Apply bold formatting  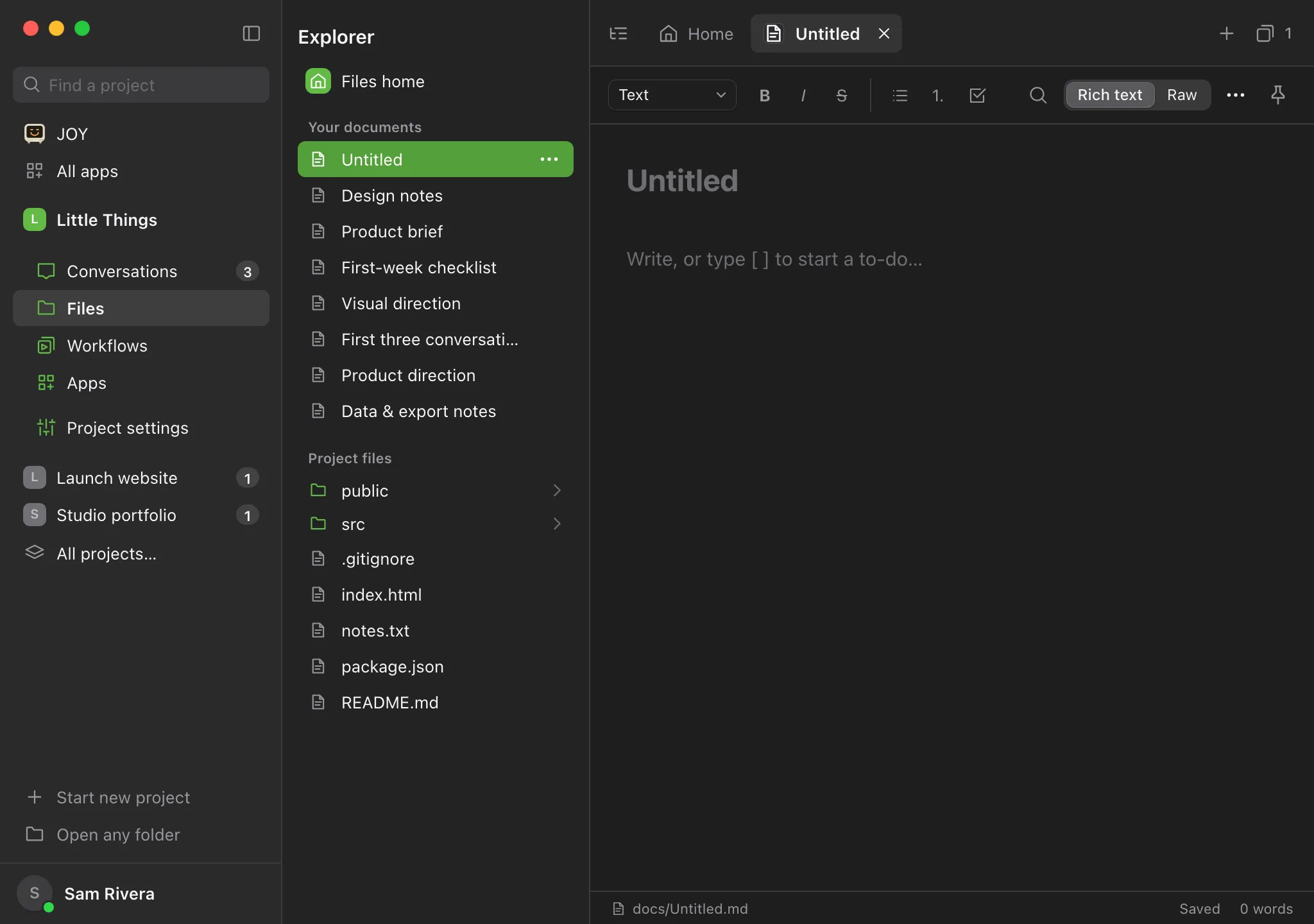[764, 96]
